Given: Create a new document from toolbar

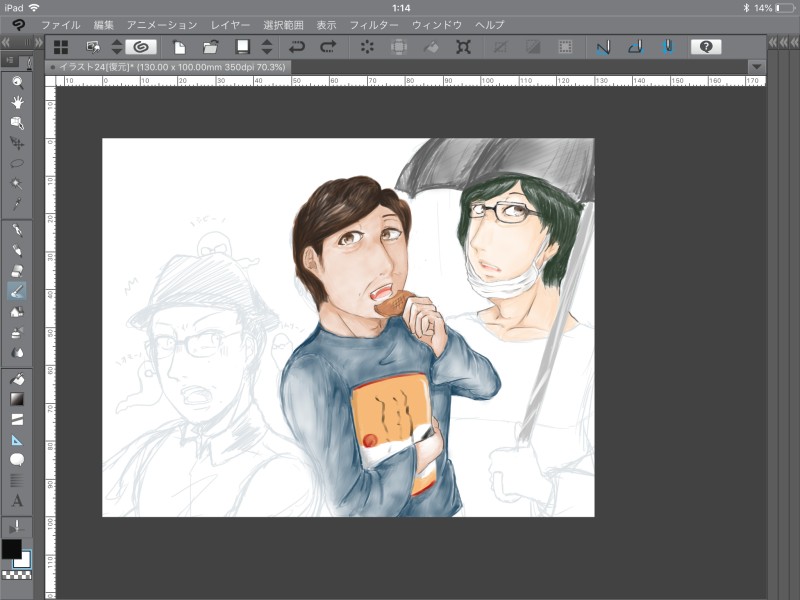Looking at the screenshot, I should tap(180, 47).
